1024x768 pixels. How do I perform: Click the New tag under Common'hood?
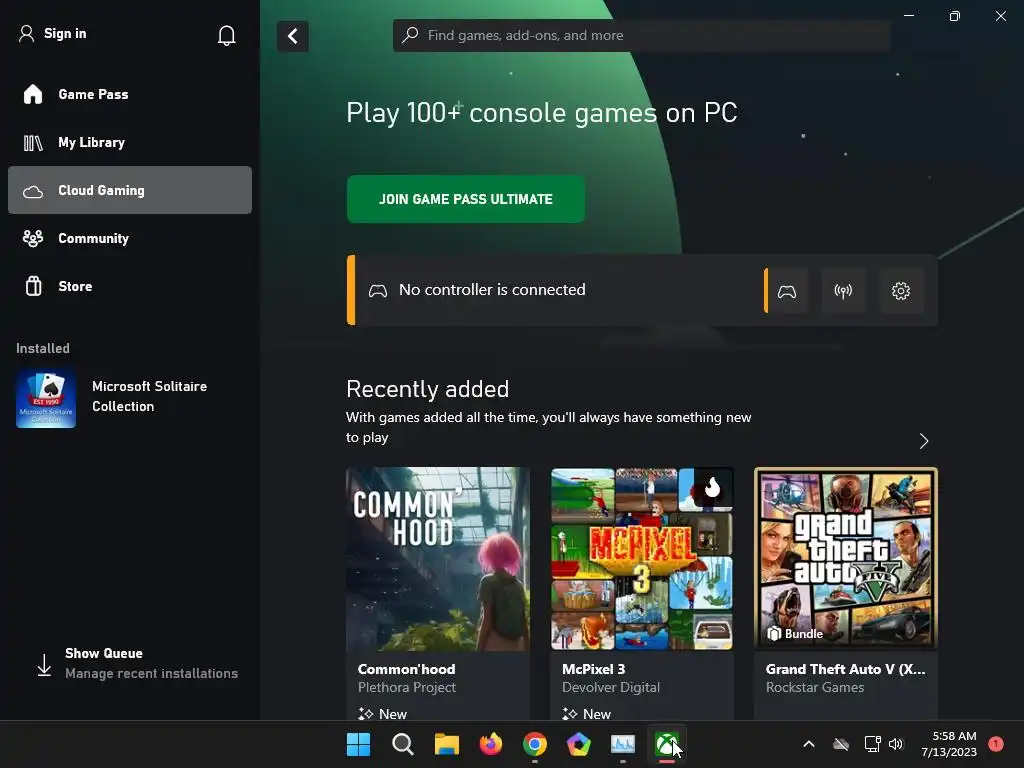[x=383, y=714]
